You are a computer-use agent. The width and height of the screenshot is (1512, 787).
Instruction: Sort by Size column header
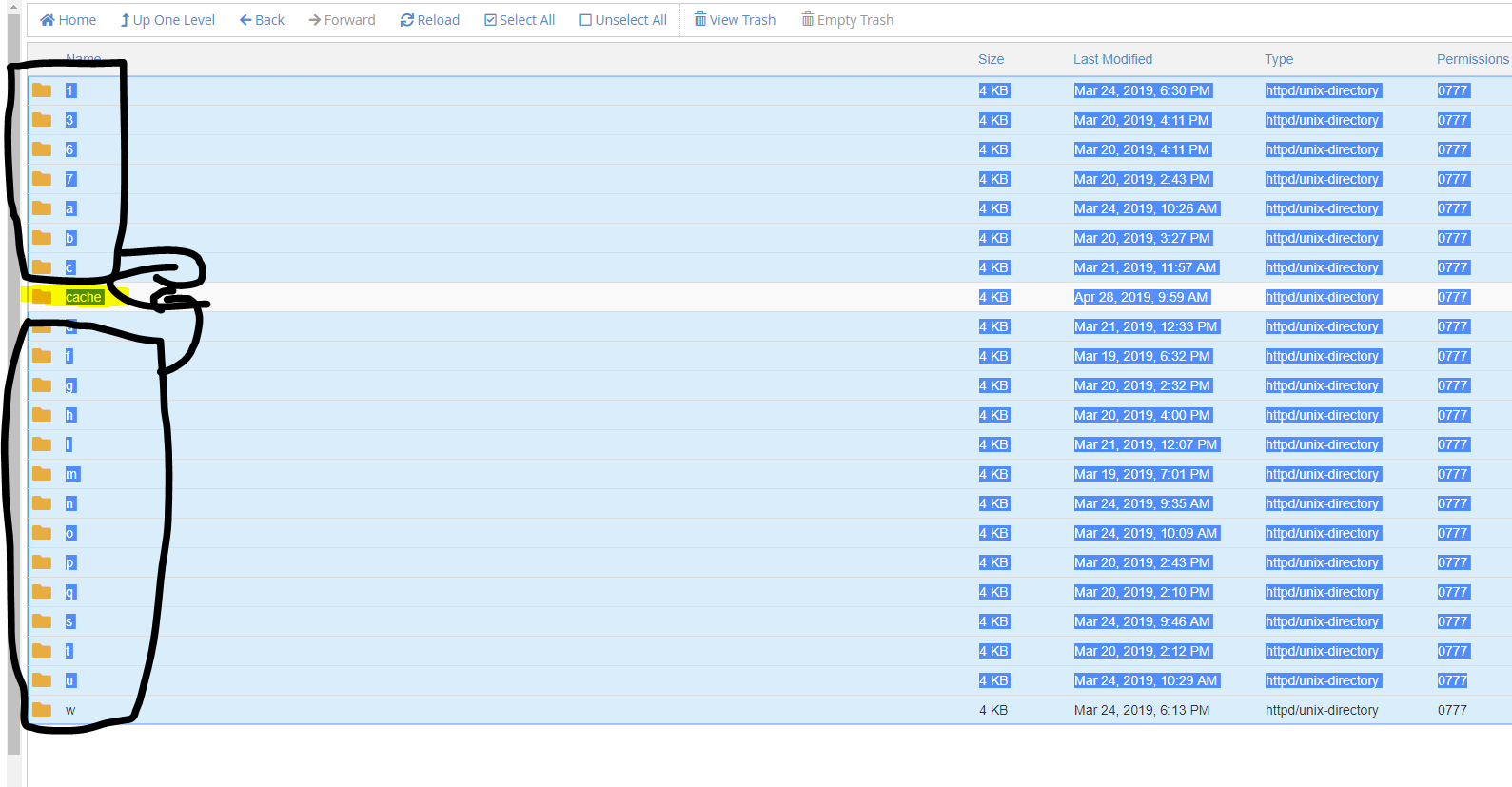click(x=991, y=59)
